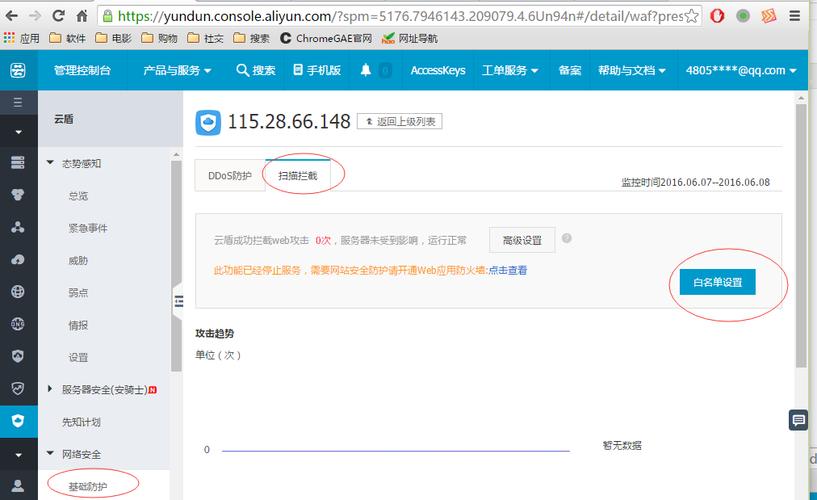
Task: Open the 工单服务 dropdown menu
Action: click(x=510, y=70)
